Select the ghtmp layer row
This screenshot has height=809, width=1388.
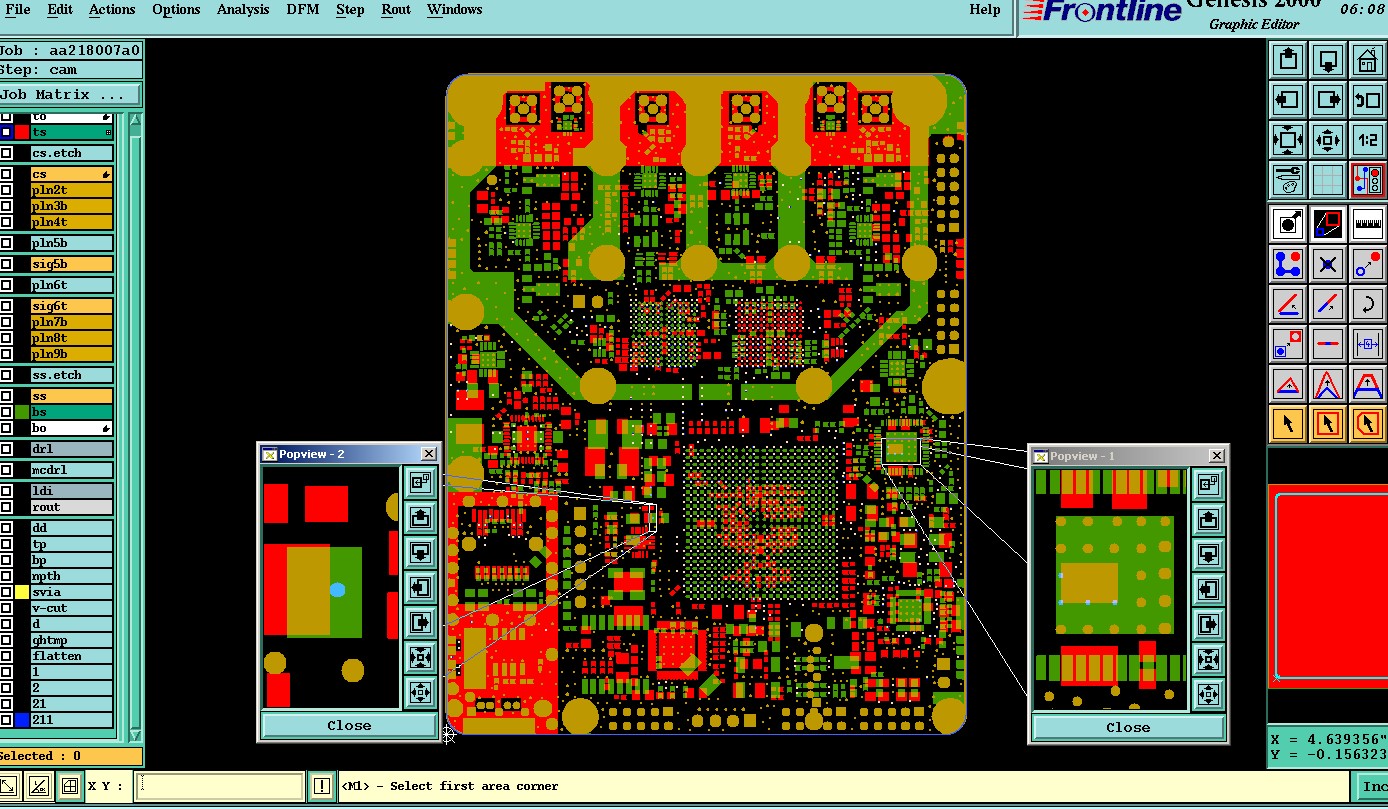click(71, 640)
